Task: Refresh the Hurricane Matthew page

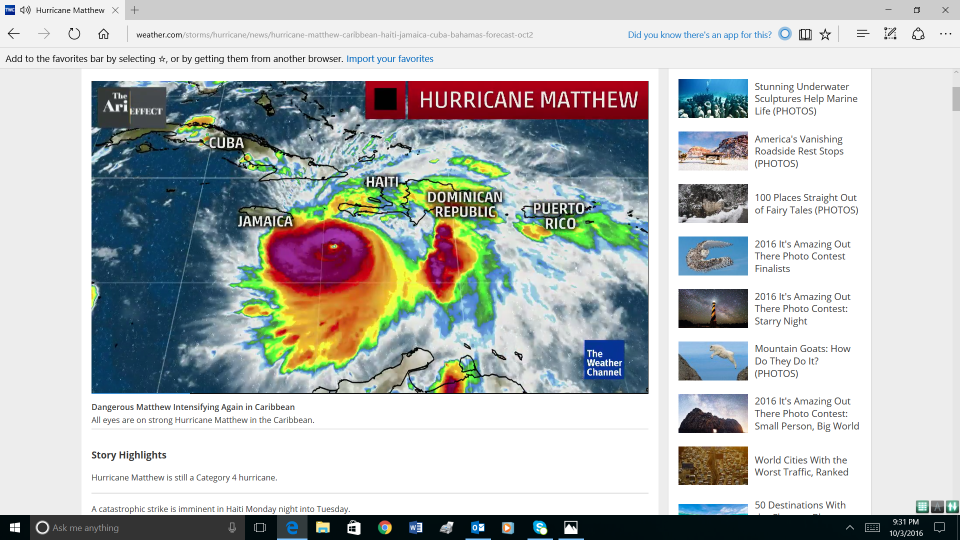Action: click(x=74, y=34)
